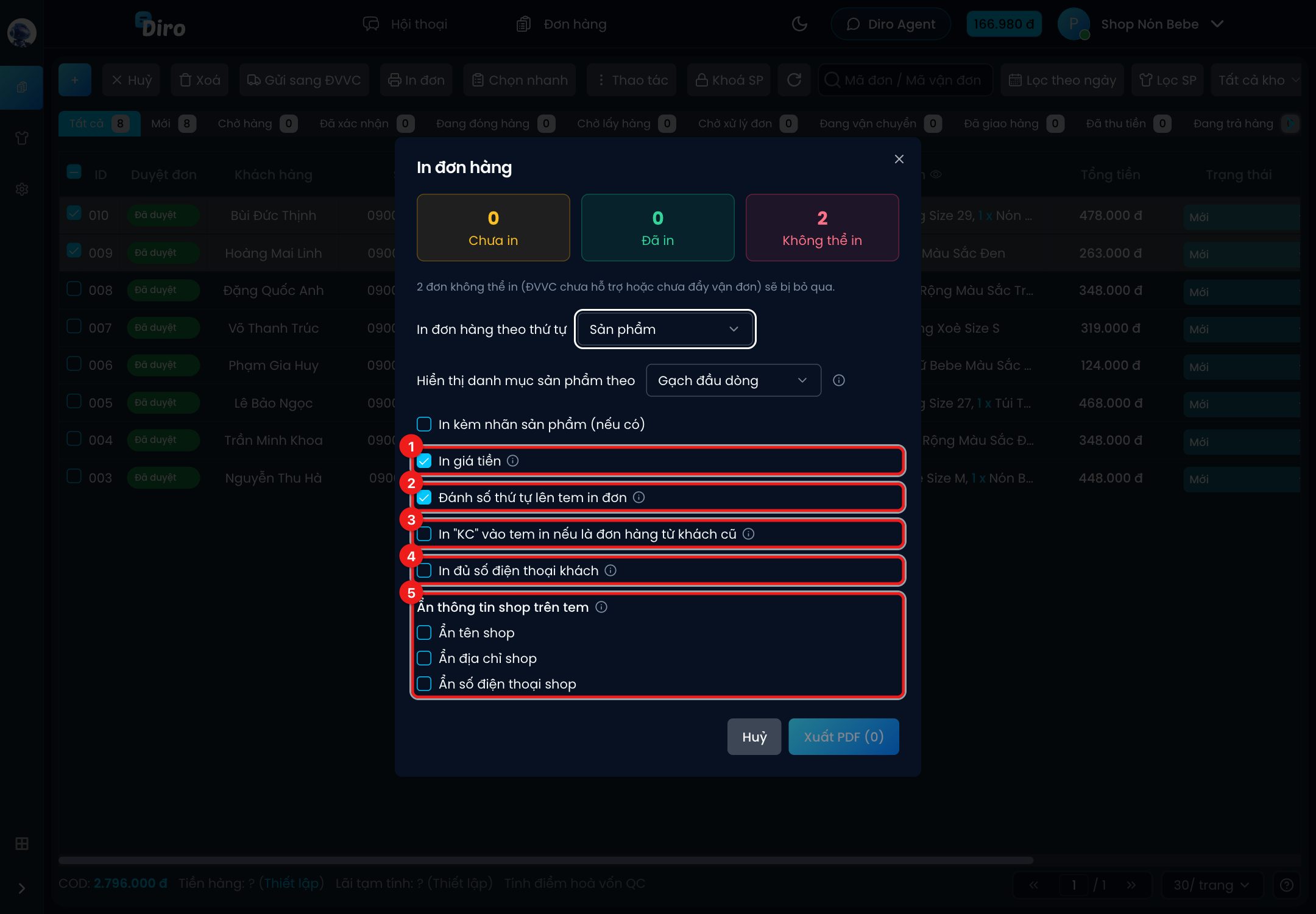Check Ẩn tên shop checkbox
The width and height of the screenshot is (1316, 914).
click(424, 632)
